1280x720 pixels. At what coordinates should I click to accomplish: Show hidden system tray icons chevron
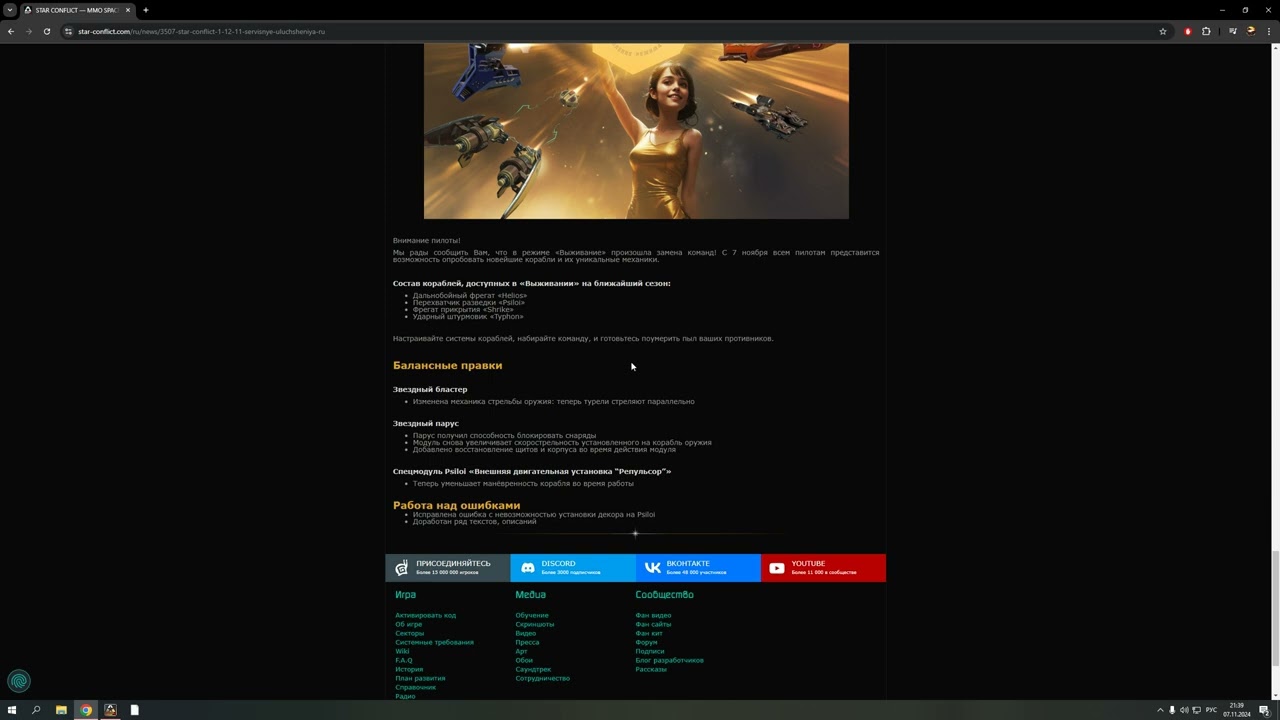pyautogui.click(x=1160, y=710)
